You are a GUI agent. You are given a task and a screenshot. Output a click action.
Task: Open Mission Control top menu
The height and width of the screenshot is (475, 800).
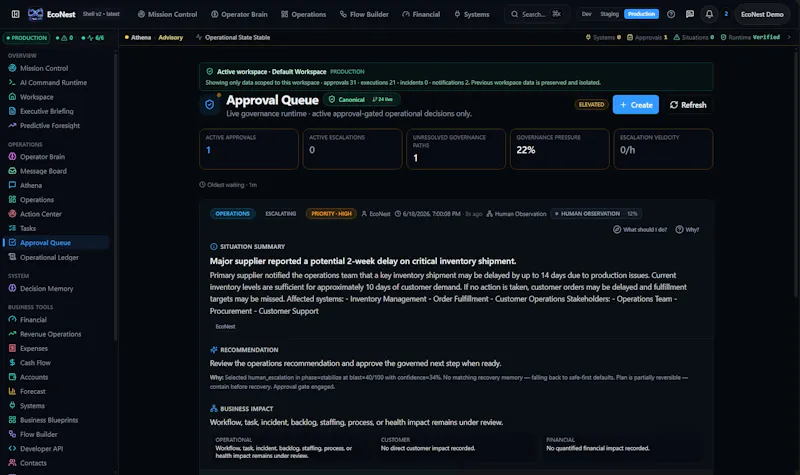point(167,14)
